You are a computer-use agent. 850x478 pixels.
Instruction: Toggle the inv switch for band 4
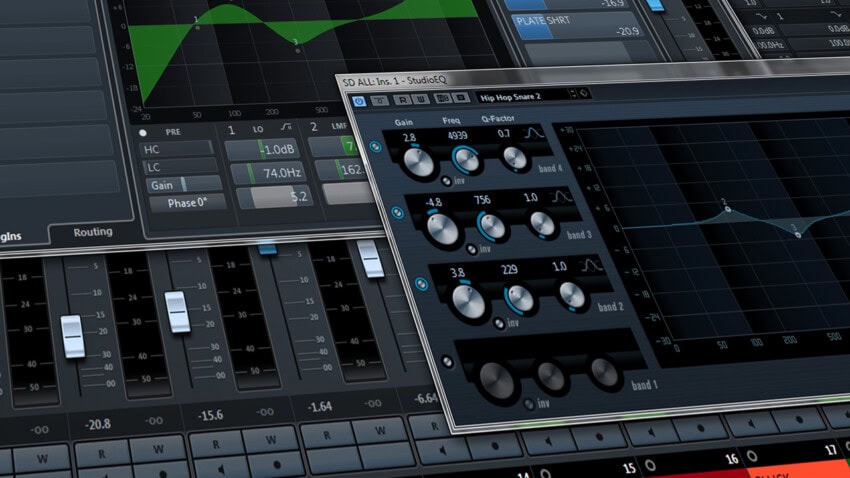[x=446, y=182]
